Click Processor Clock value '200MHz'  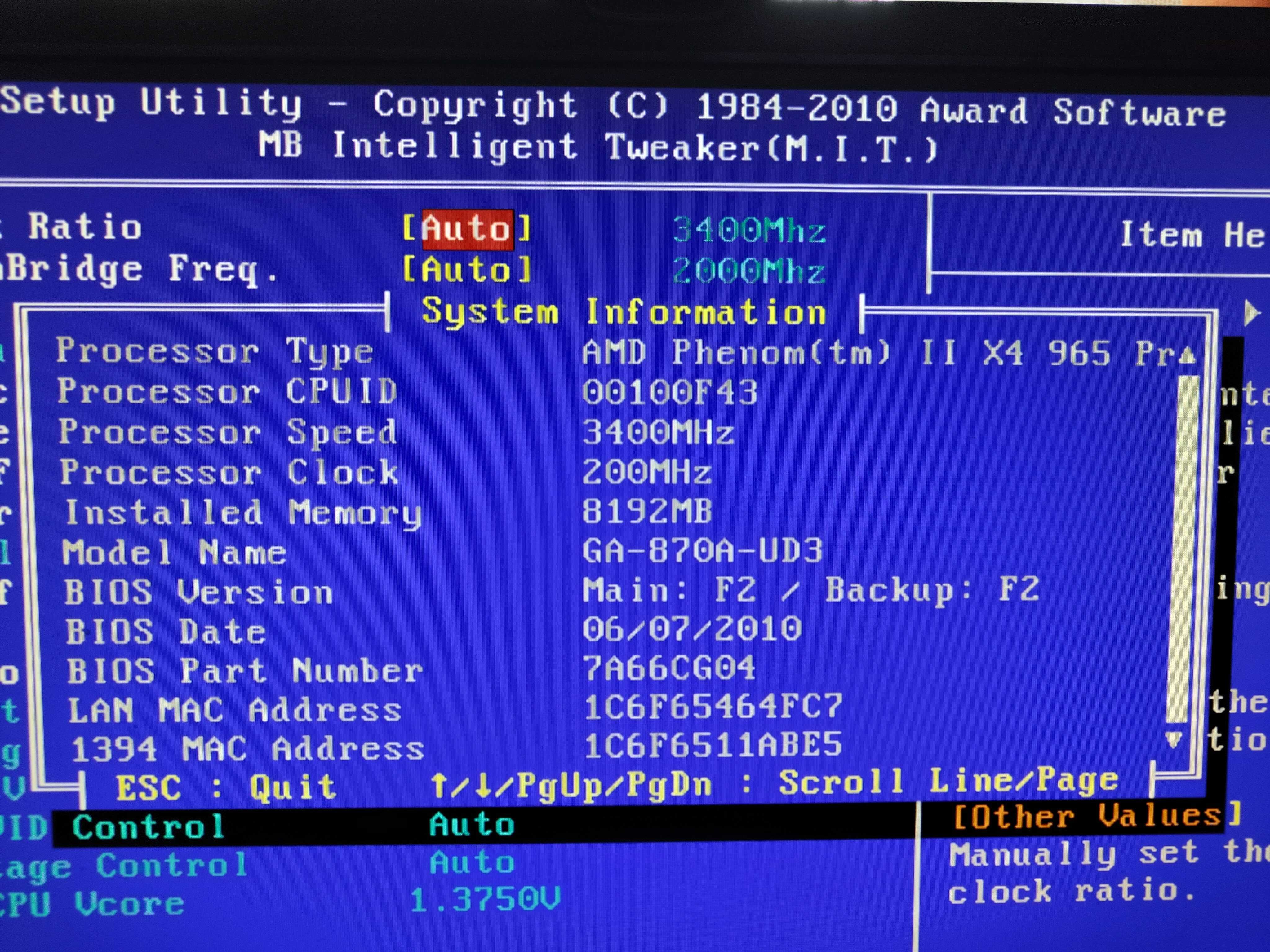tap(647, 472)
